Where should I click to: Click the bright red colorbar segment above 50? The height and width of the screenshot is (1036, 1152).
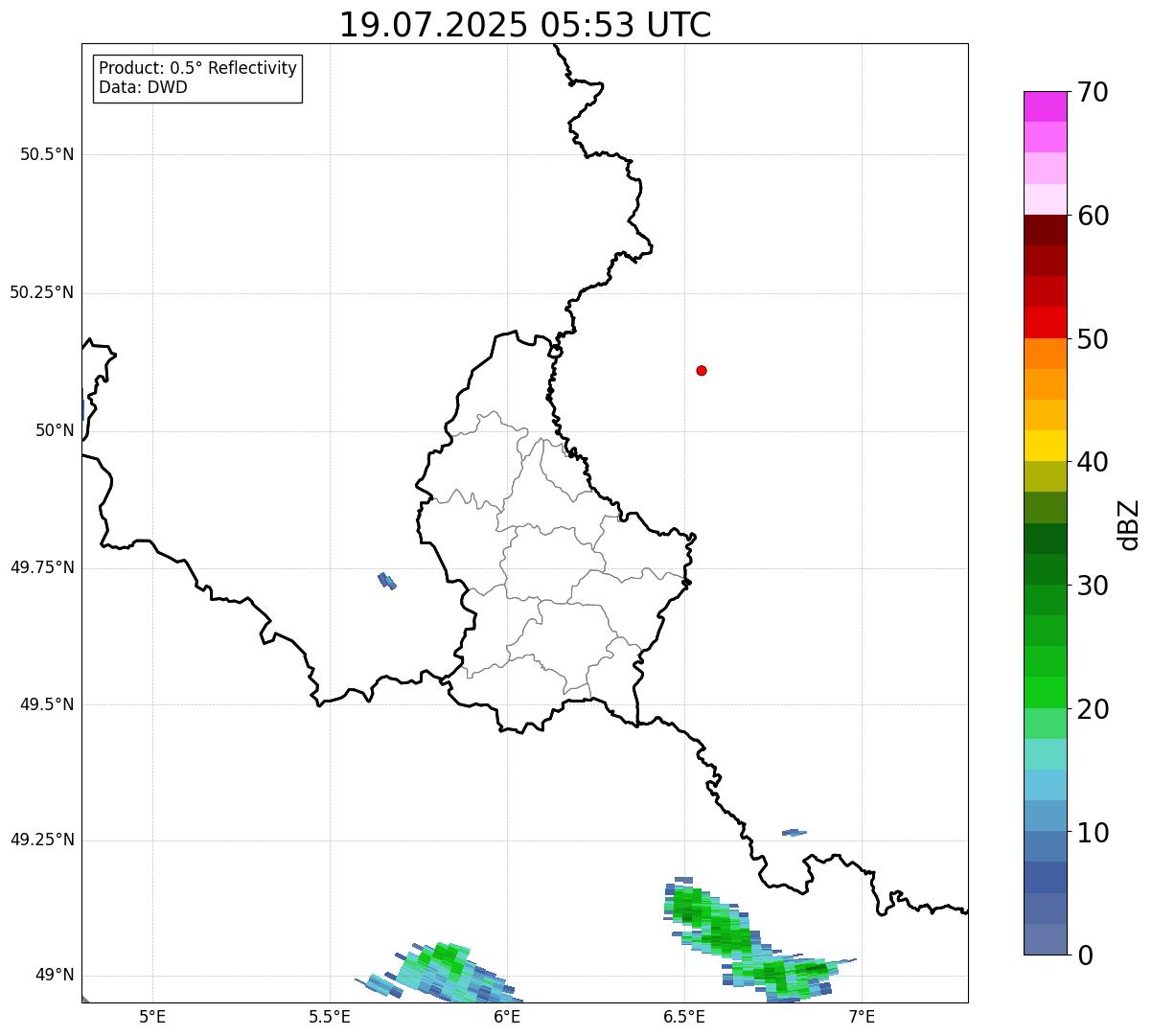point(1045,323)
